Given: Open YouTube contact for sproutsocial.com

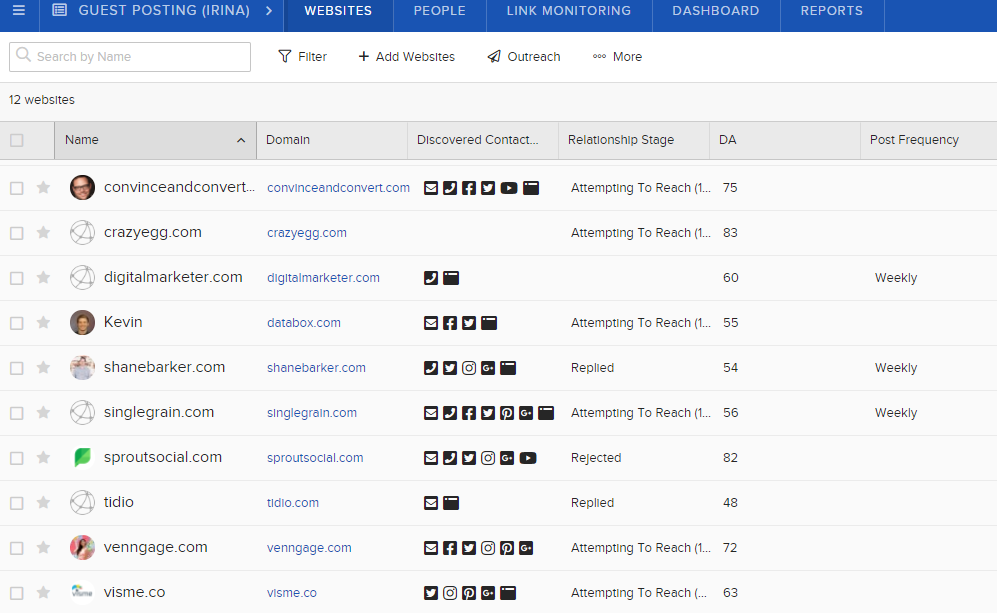Looking at the screenshot, I should [x=528, y=458].
